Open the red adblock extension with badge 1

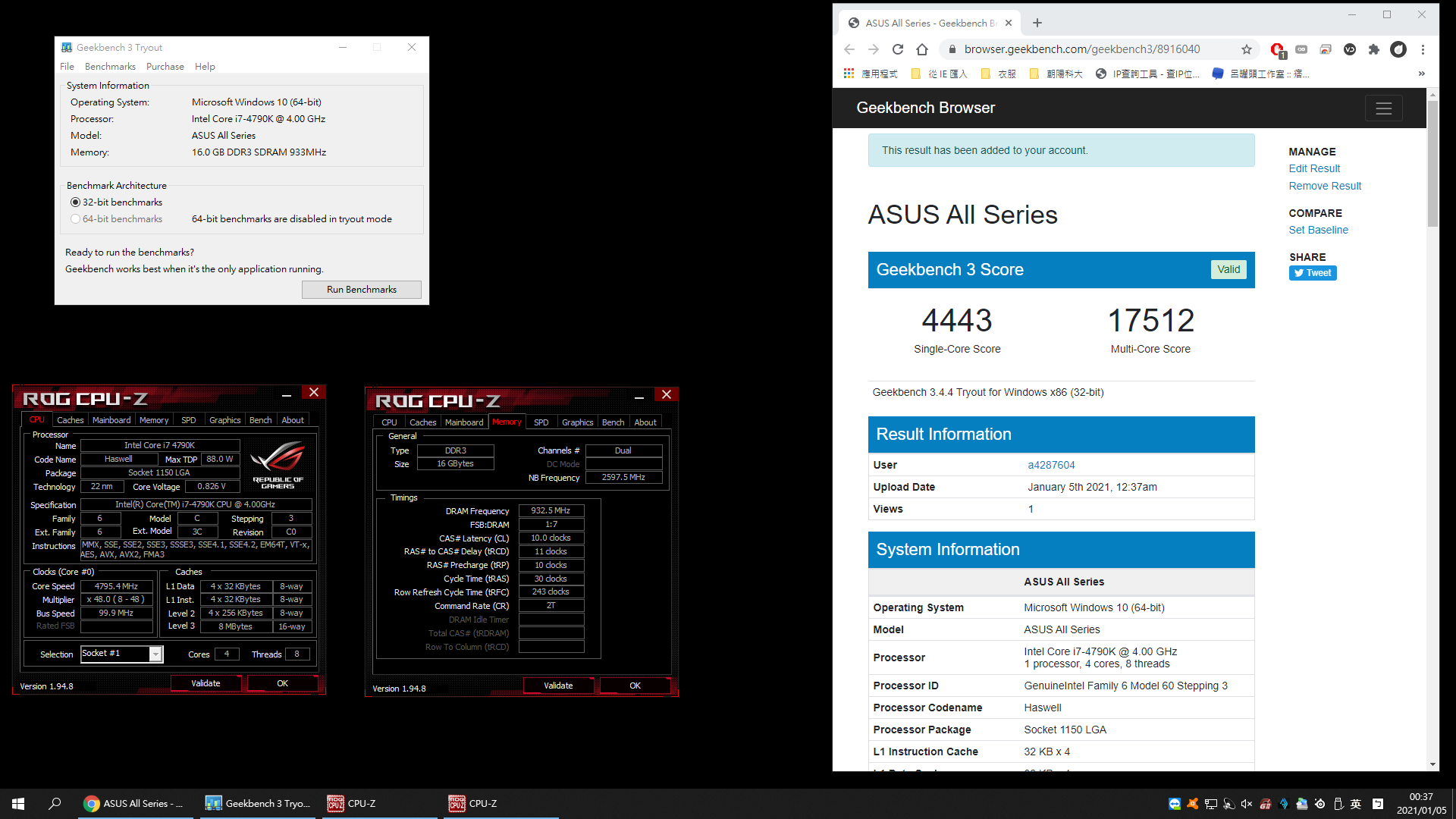[1278, 50]
